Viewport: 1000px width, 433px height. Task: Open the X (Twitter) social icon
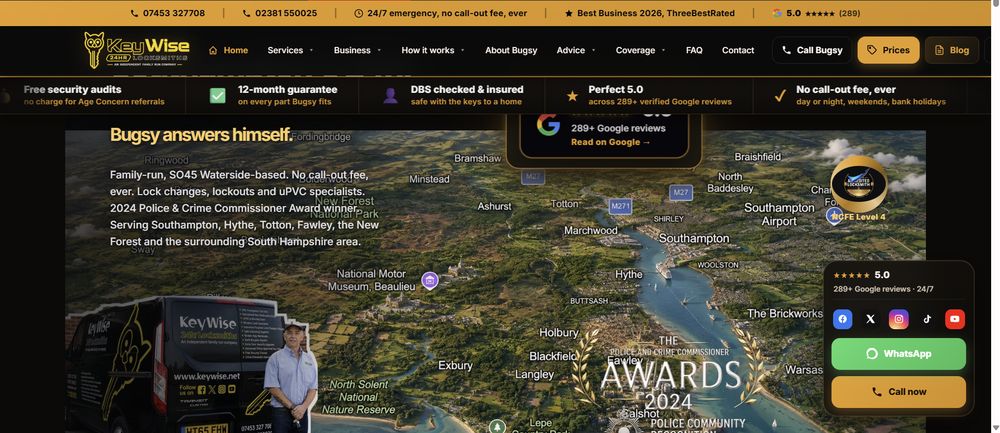[871, 319]
